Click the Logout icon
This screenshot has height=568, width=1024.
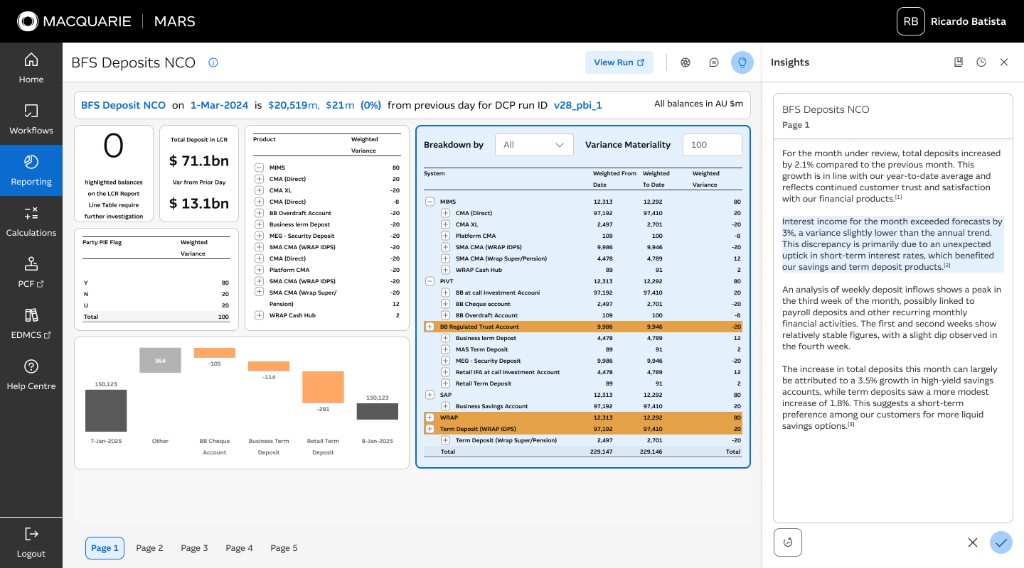pyautogui.click(x=31, y=534)
